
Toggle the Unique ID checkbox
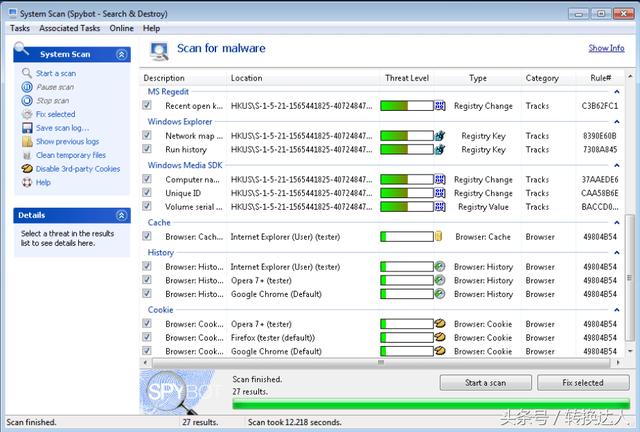tap(147, 192)
